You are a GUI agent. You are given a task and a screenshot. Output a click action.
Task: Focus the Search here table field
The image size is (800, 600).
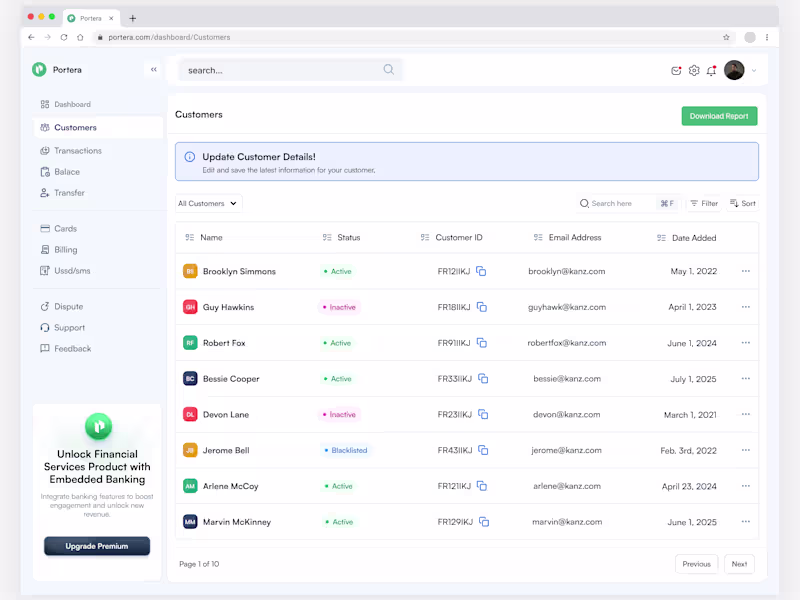pyautogui.click(x=628, y=203)
